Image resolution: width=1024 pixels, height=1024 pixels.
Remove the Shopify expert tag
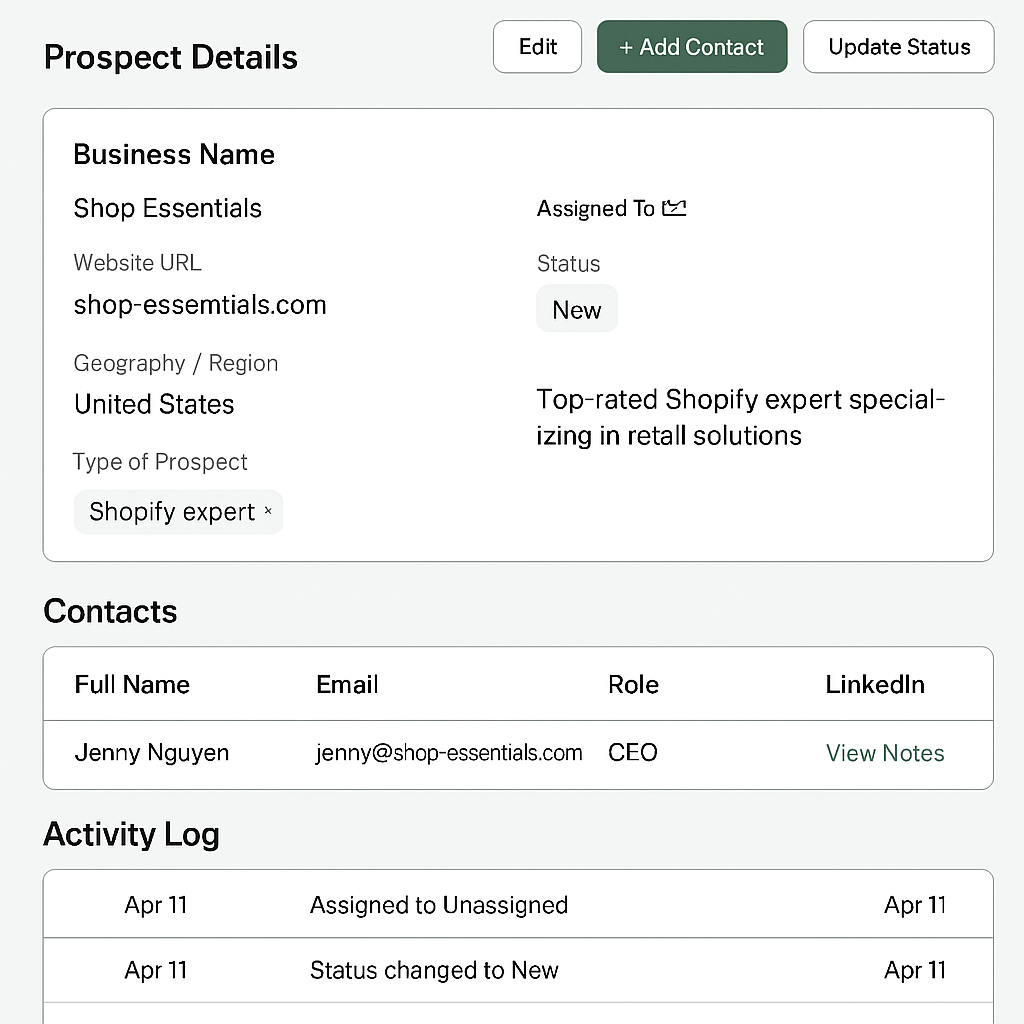click(268, 512)
